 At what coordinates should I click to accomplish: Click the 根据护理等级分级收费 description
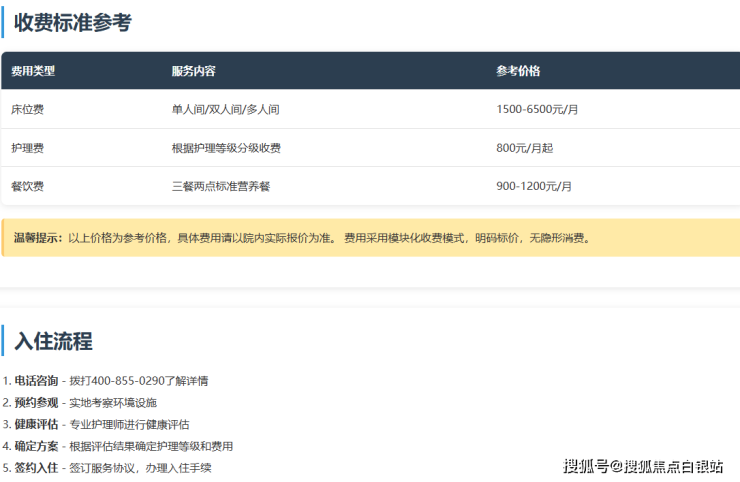[x=226, y=148]
